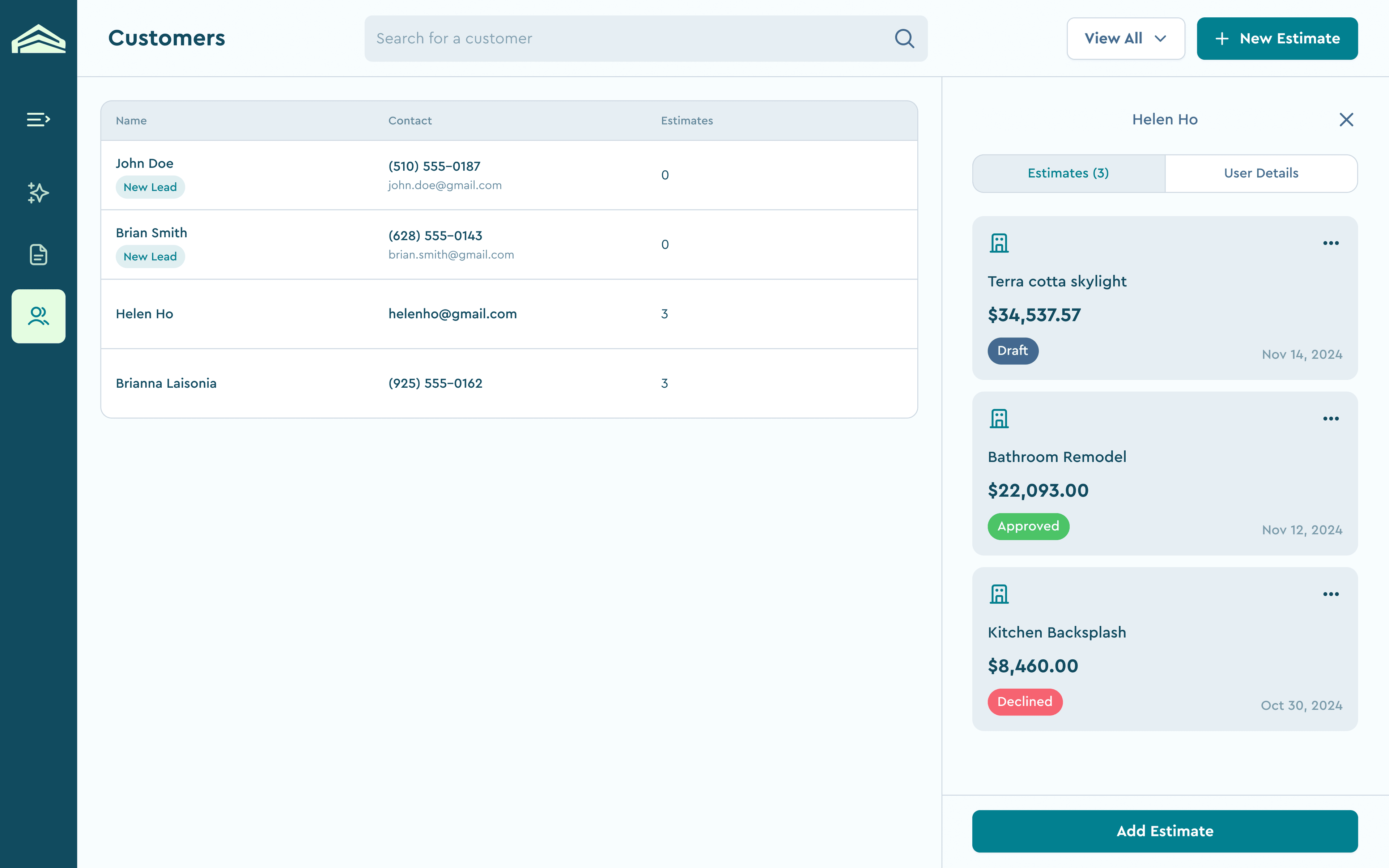Open more options for Bathroom Remodel

[x=1331, y=419]
